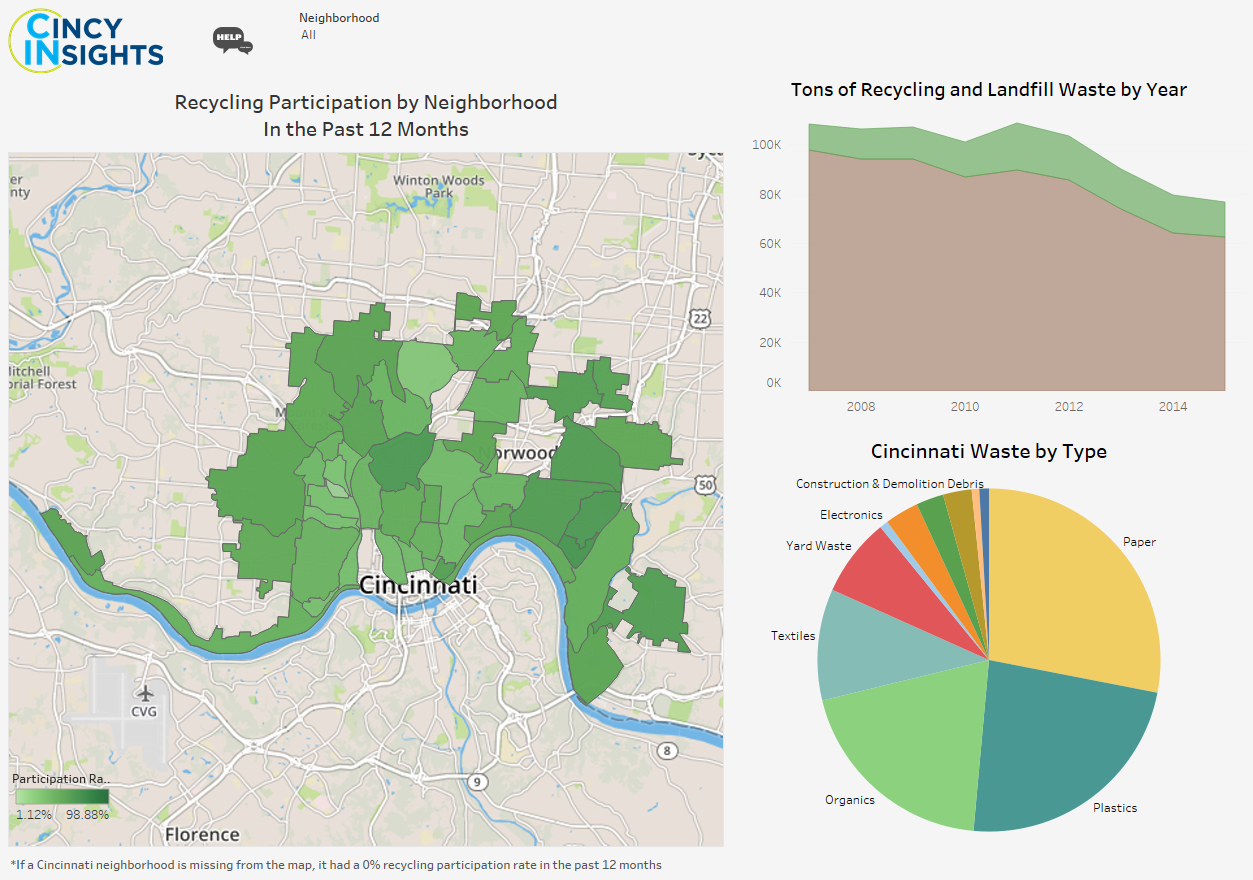Click the US 50 highway shield
1253x880 pixels.
click(x=705, y=485)
